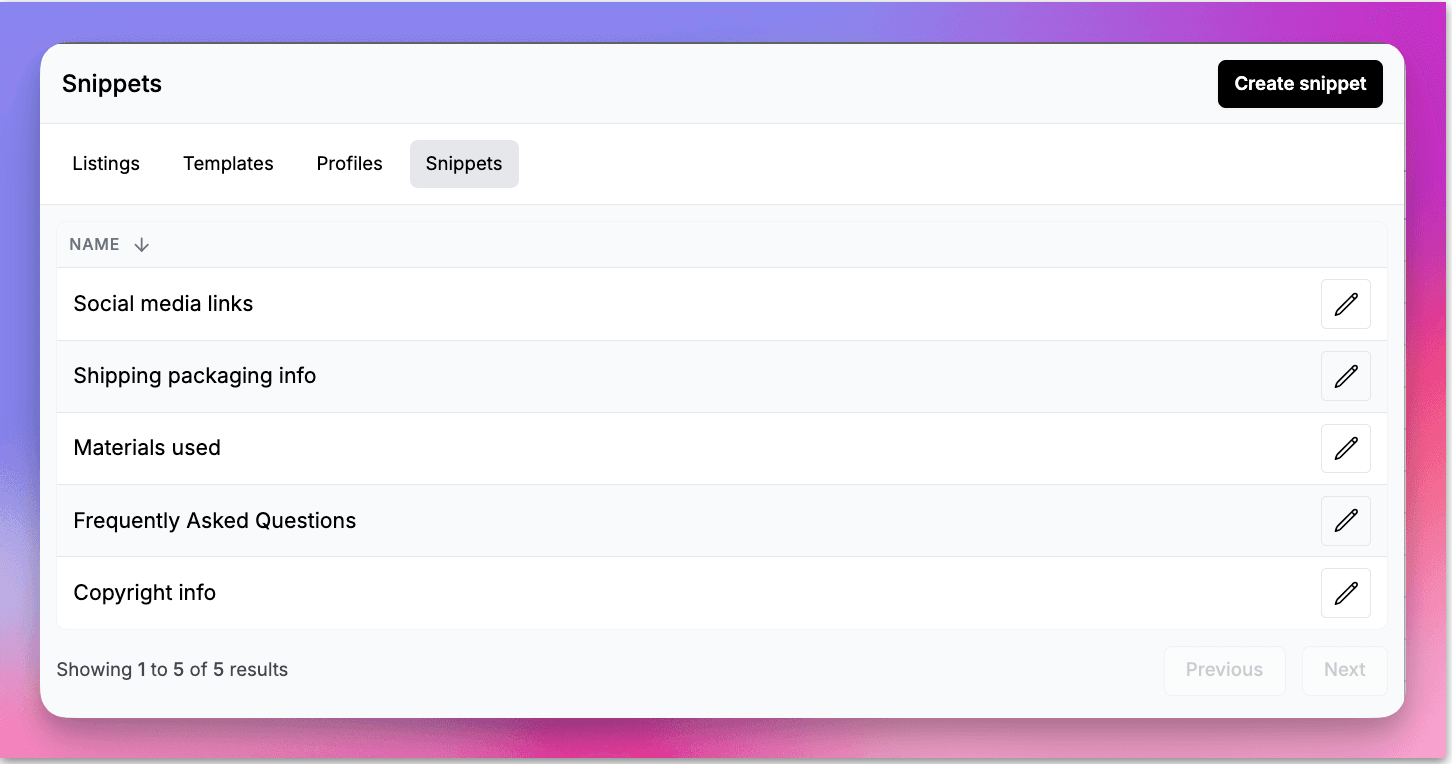Image resolution: width=1452 pixels, height=764 pixels.
Task: Open the Templates tab
Action: (x=228, y=164)
